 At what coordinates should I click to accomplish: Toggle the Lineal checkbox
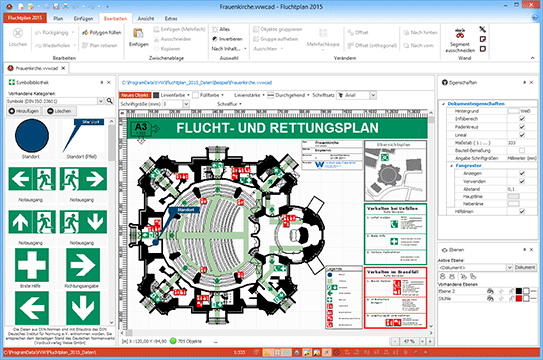pyautogui.click(x=522, y=135)
